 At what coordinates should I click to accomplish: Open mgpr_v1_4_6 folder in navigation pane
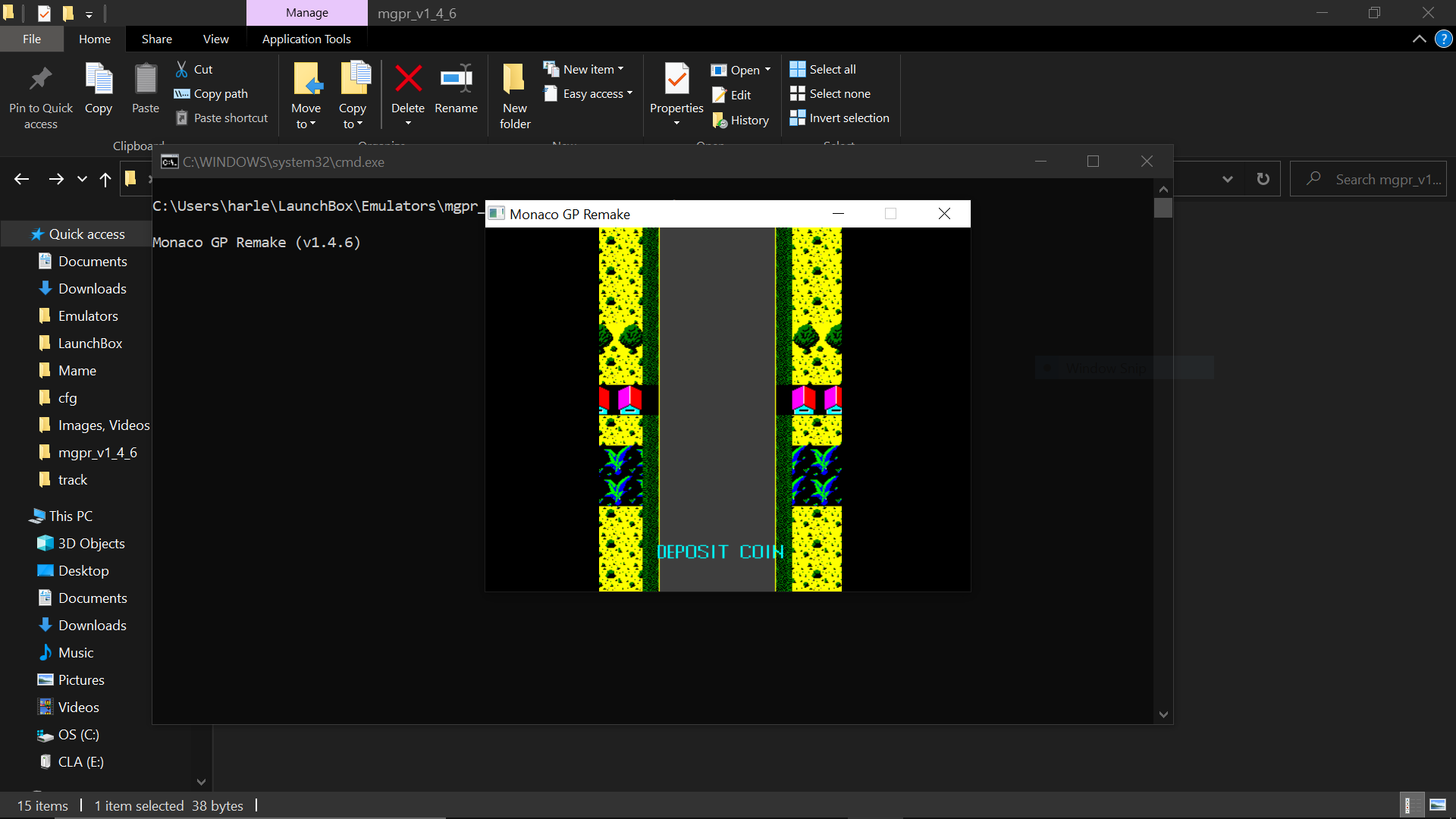click(x=97, y=452)
